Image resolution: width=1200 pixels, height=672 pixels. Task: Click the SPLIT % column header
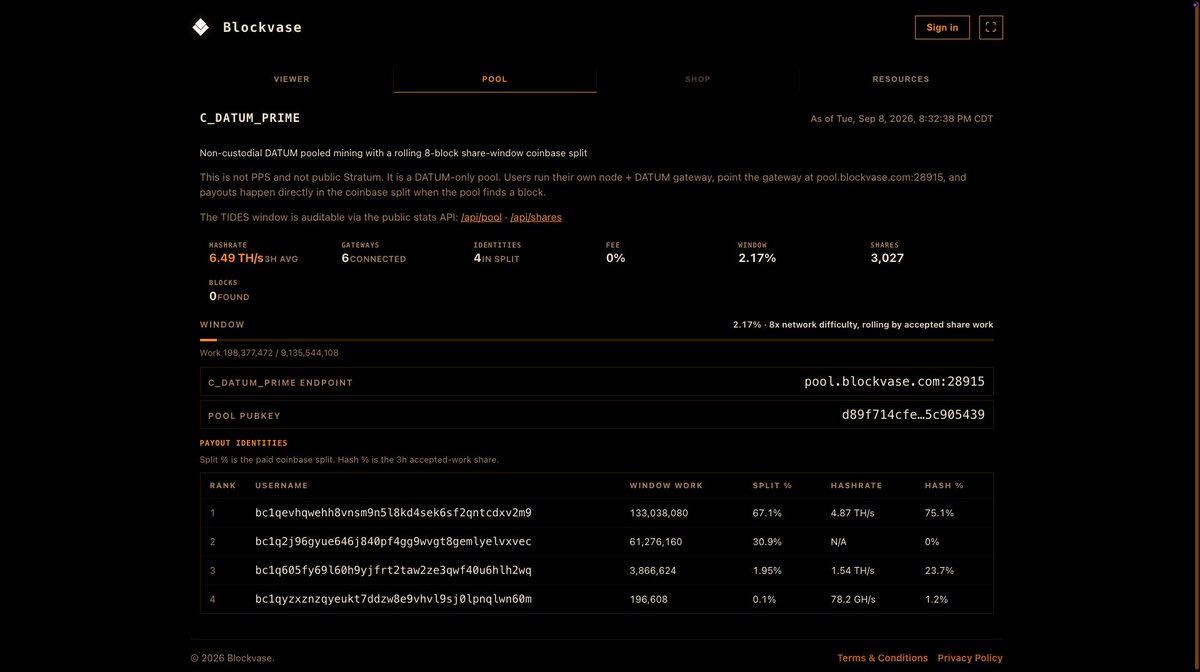tap(772, 485)
